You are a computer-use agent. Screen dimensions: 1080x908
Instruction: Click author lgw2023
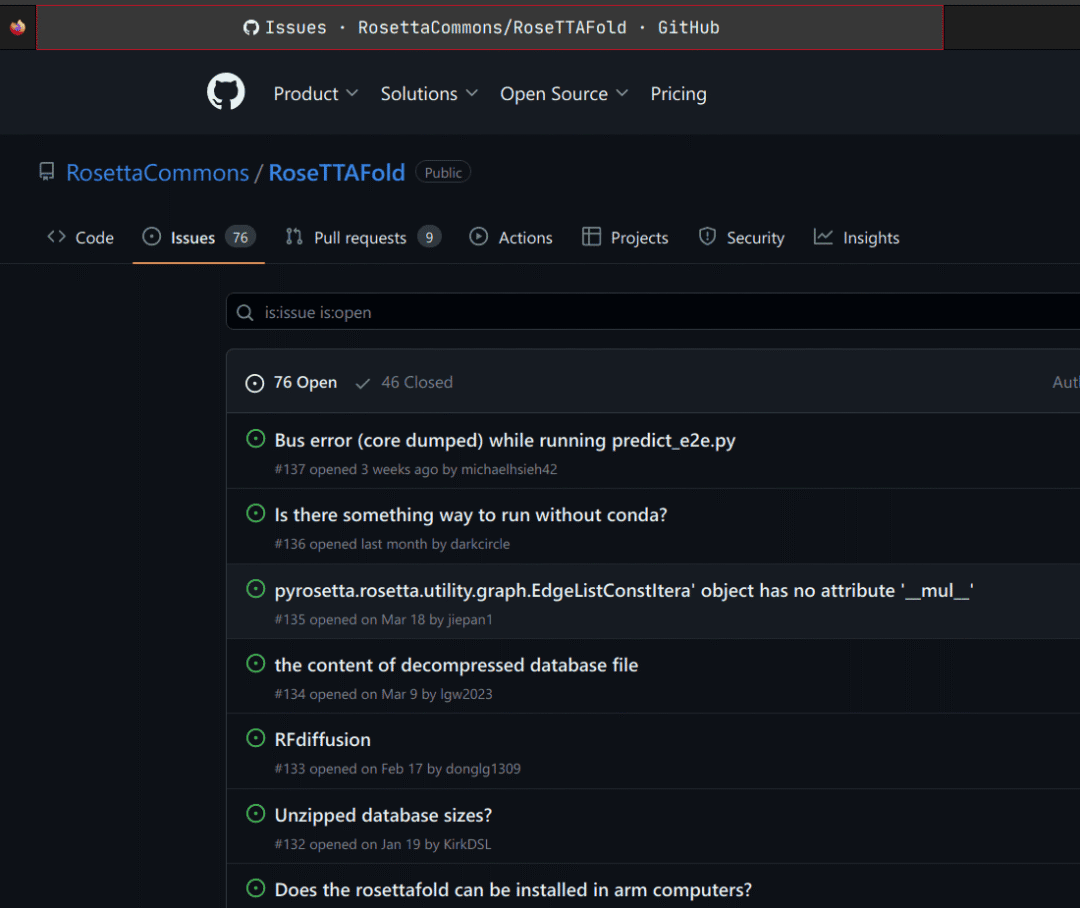pyautogui.click(x=466, y=694)
